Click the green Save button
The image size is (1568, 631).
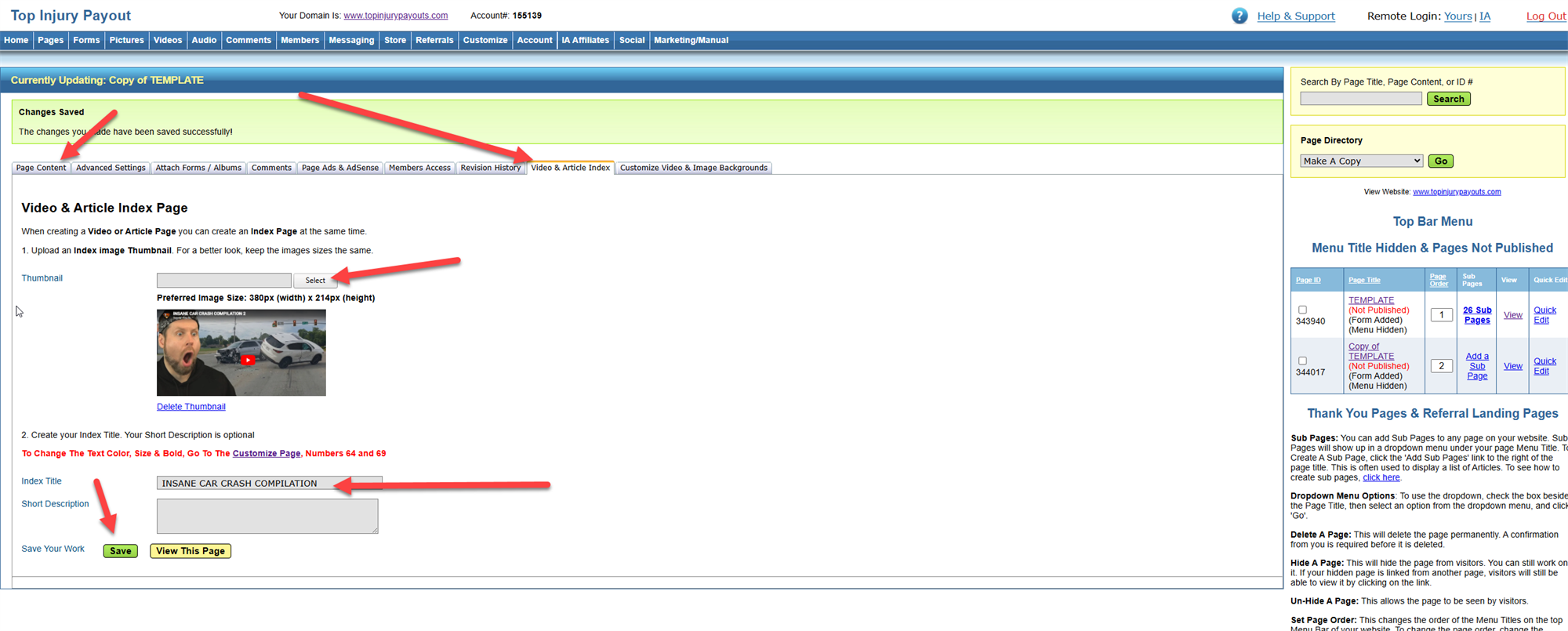(x=121, y=551)
